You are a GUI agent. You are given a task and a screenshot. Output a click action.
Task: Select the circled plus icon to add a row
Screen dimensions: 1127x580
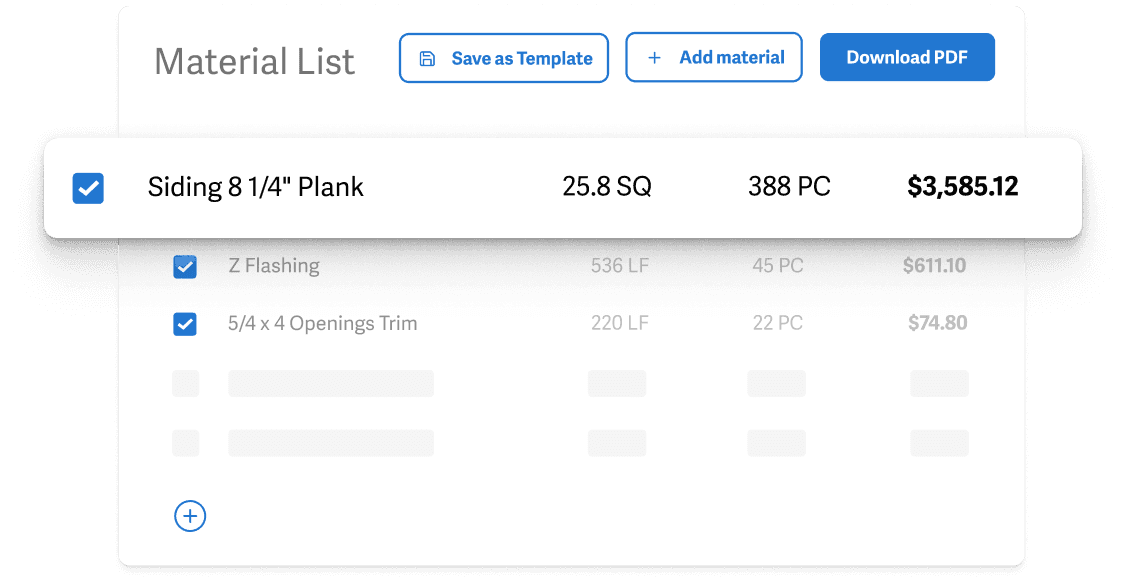click(190, 516)
